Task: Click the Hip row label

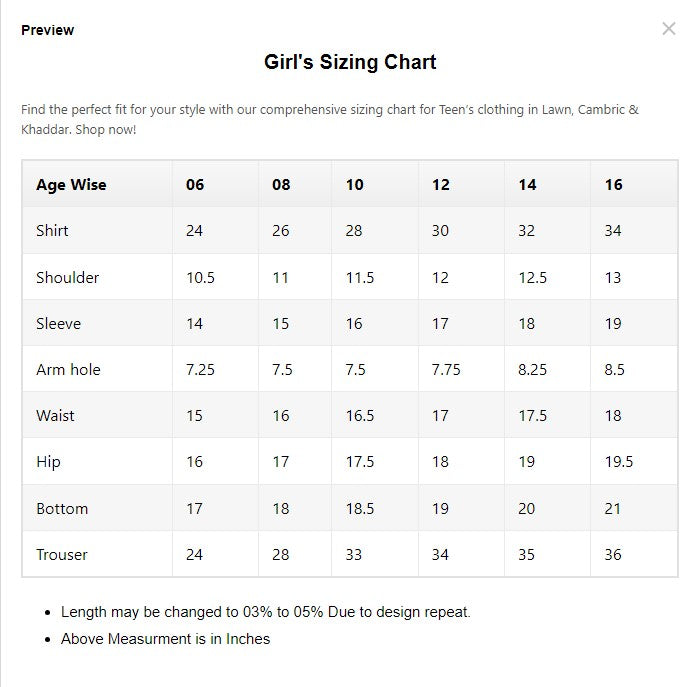Action: [48, 461]
